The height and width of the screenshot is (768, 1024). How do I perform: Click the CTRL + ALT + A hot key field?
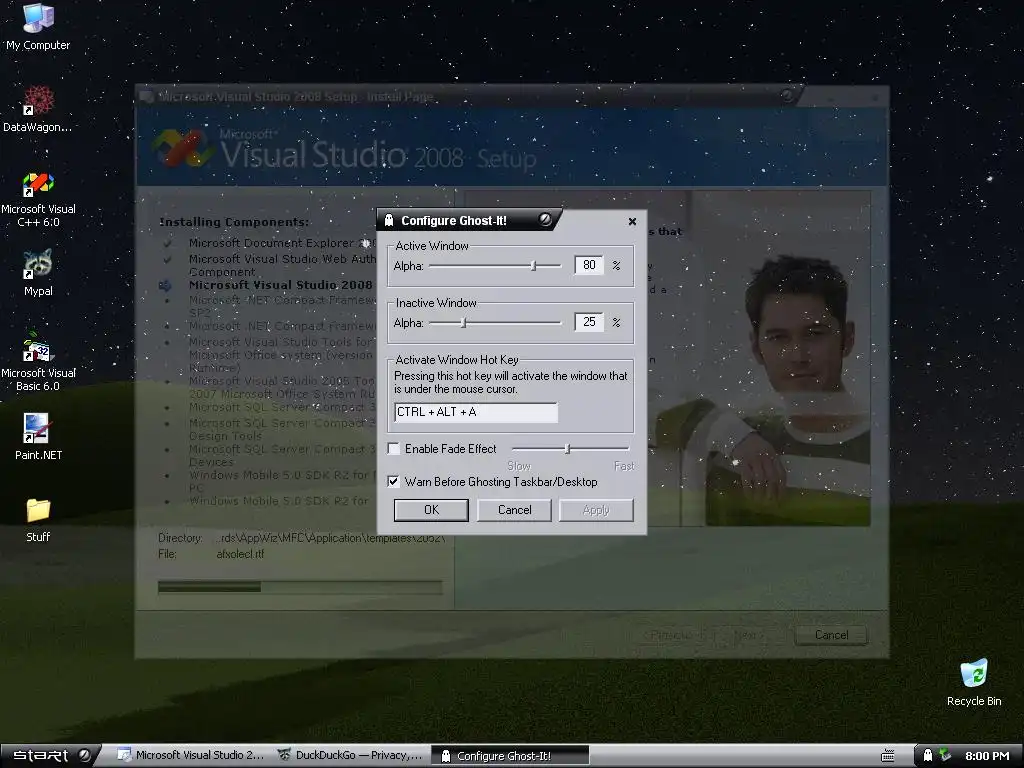(x=476, y=412)
